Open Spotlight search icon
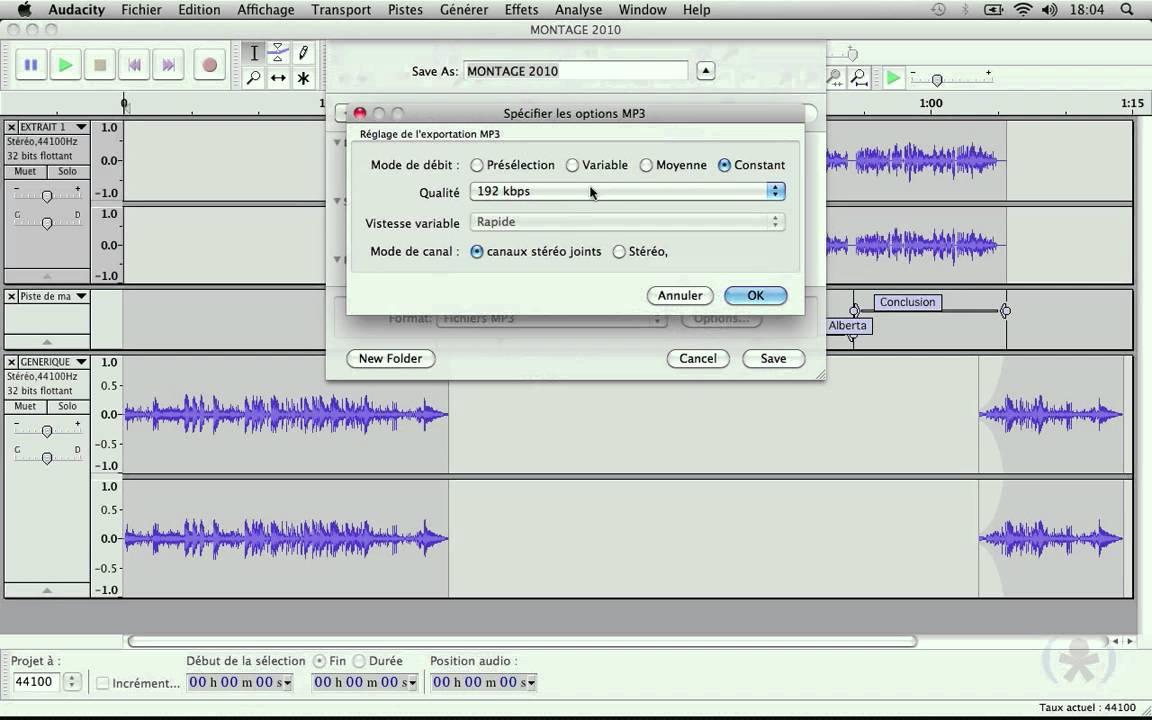The image size is (1152, 720). [x=1127, y=10]
